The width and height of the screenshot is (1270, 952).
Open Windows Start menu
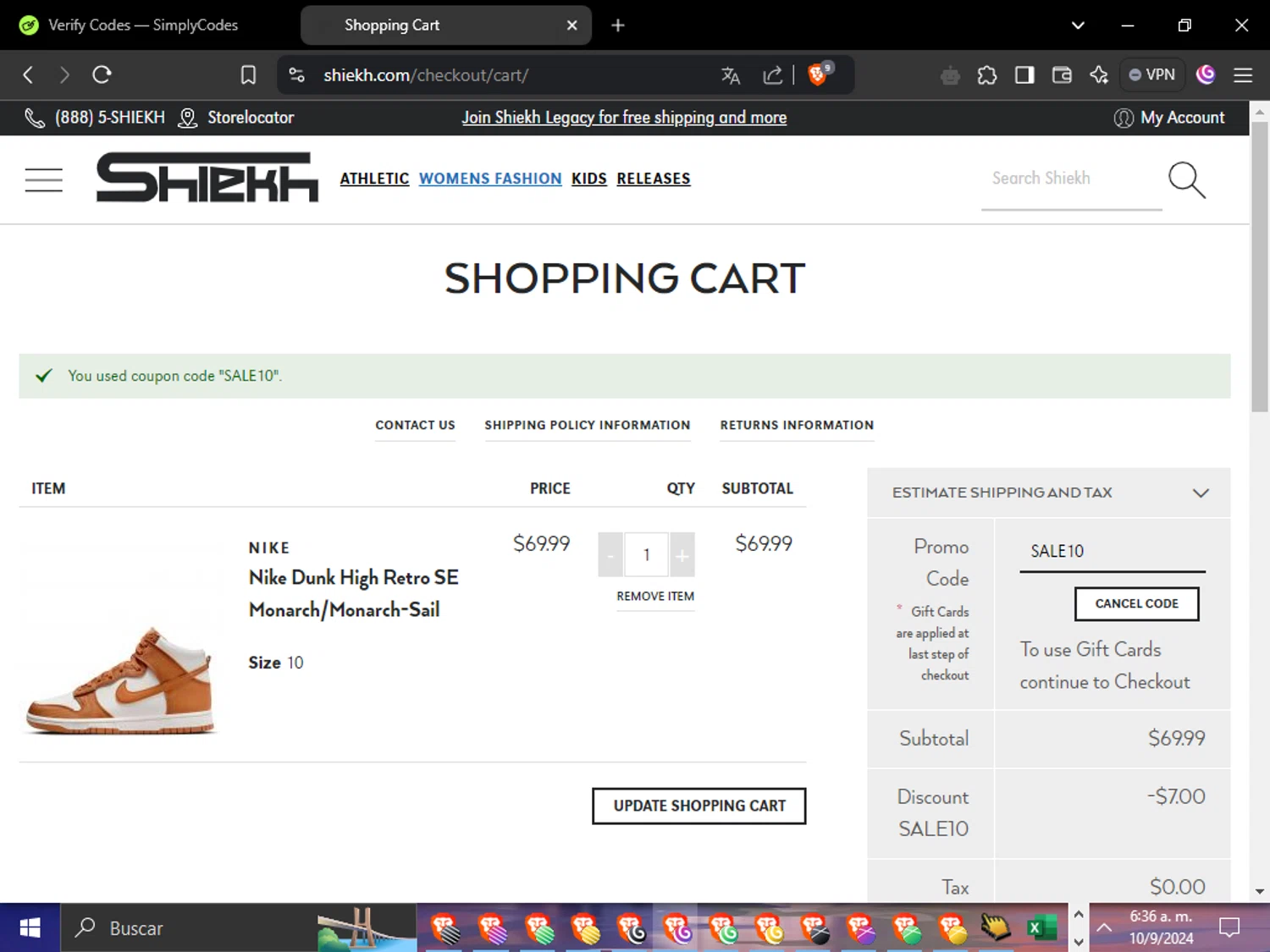tap(30, 928)
